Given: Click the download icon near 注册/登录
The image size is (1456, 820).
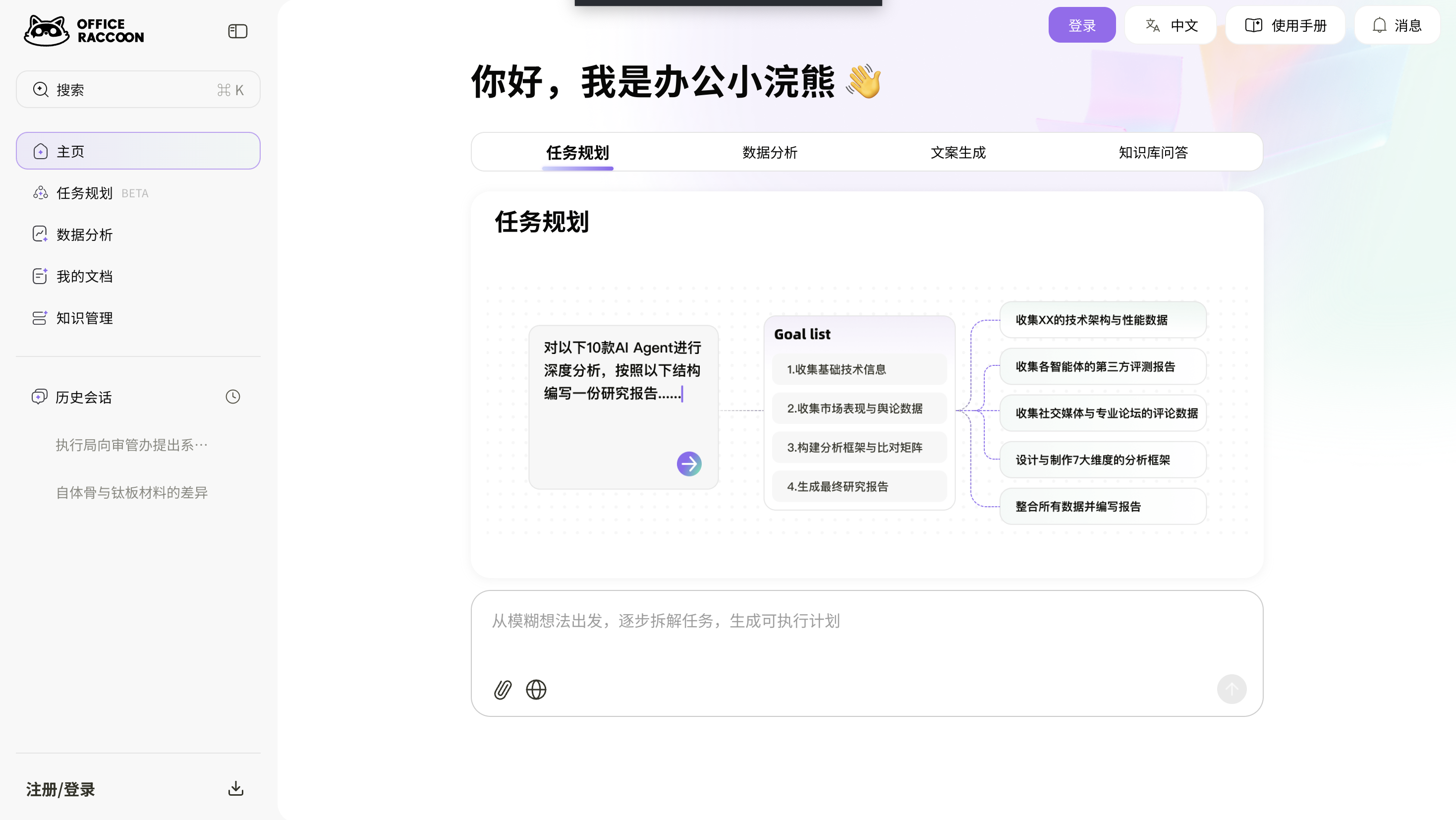Looking at the screenshot, I should tap(235, 788).
